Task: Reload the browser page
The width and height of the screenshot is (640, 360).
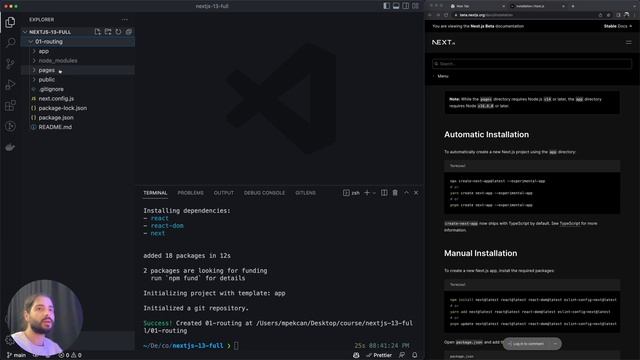Action: [x=446, y=15]
